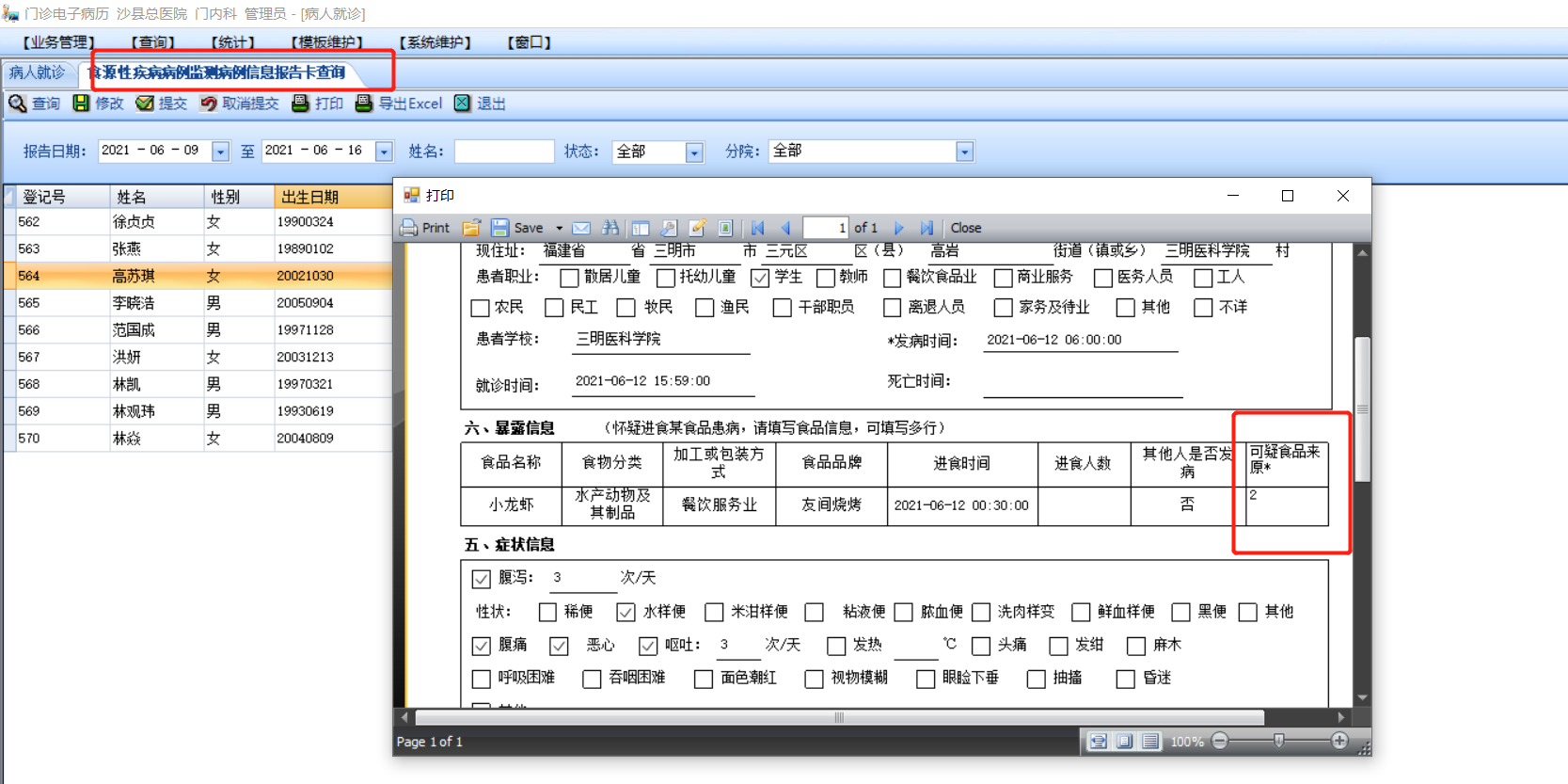Click the open-folder icon in preview toolbar
Image resolution: width=1568 pixels, height=784 pixels.
(x=471, y=228)
